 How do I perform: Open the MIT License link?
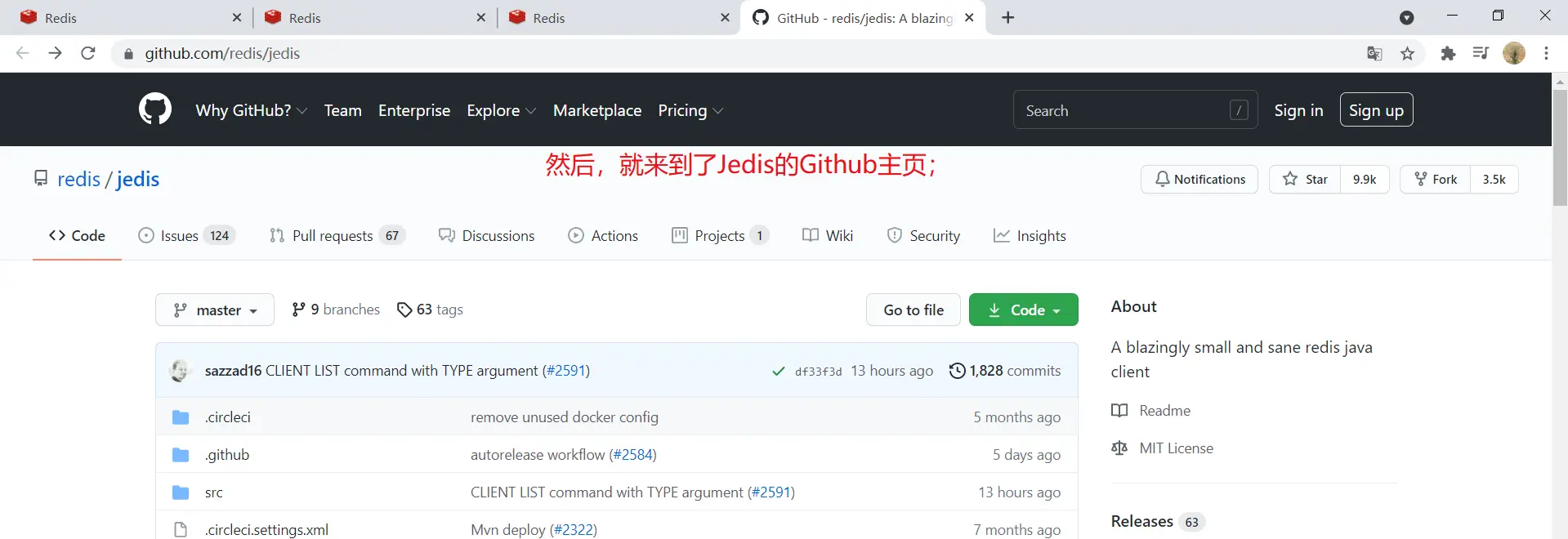pyautogui.click(x=1162, y=448)
